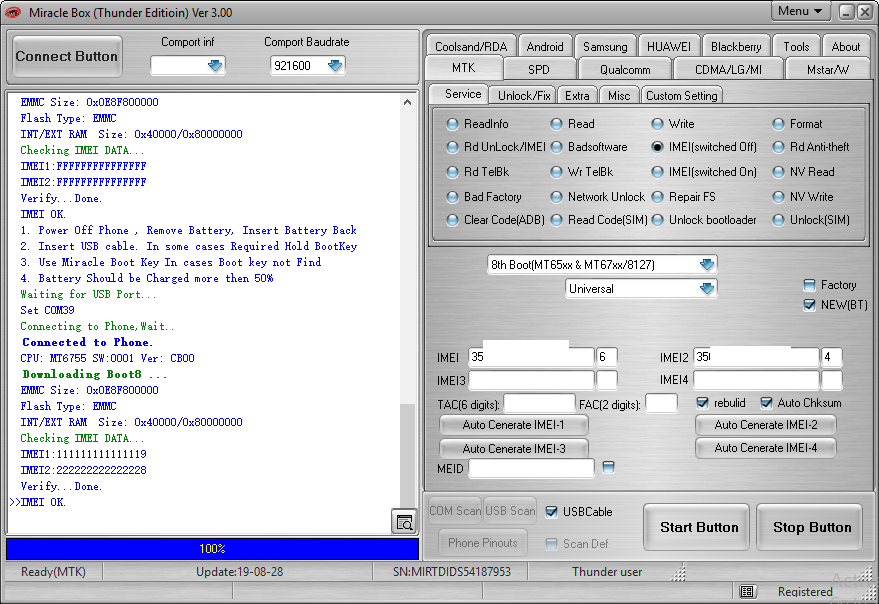Switch to the Qualcomm tab
Image resolution: width=879 pixels, height=604 pixels.
[625, 70]
